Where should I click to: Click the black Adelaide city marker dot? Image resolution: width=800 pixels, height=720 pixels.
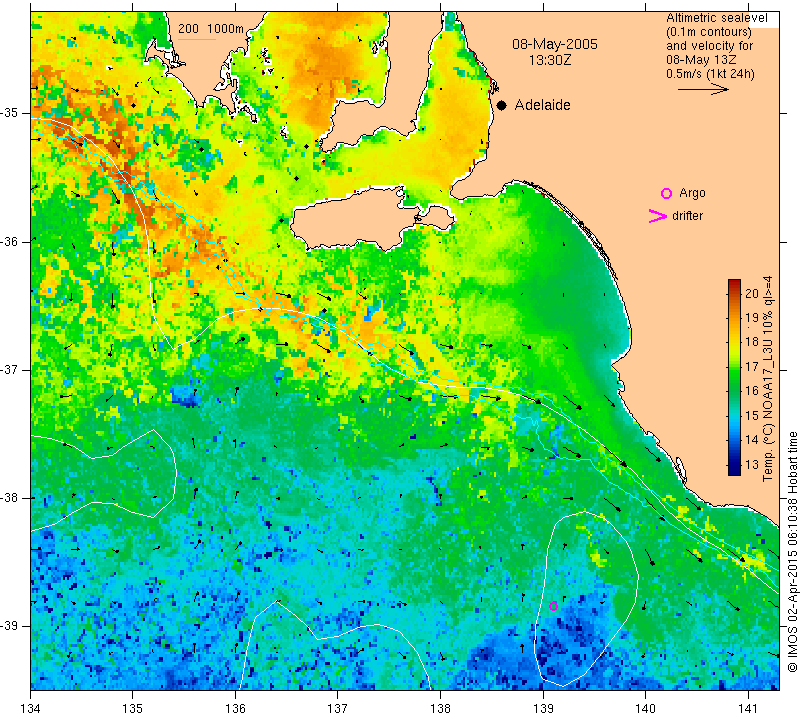point(502,105)
